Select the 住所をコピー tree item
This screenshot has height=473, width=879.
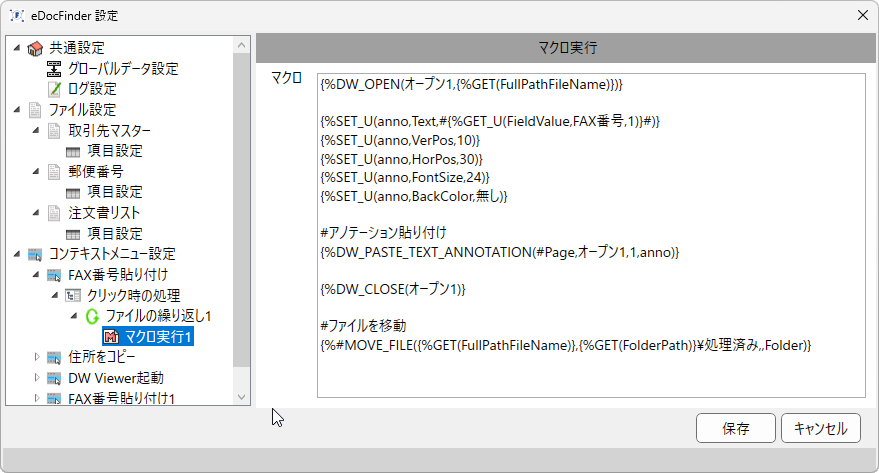coord(101,357)
